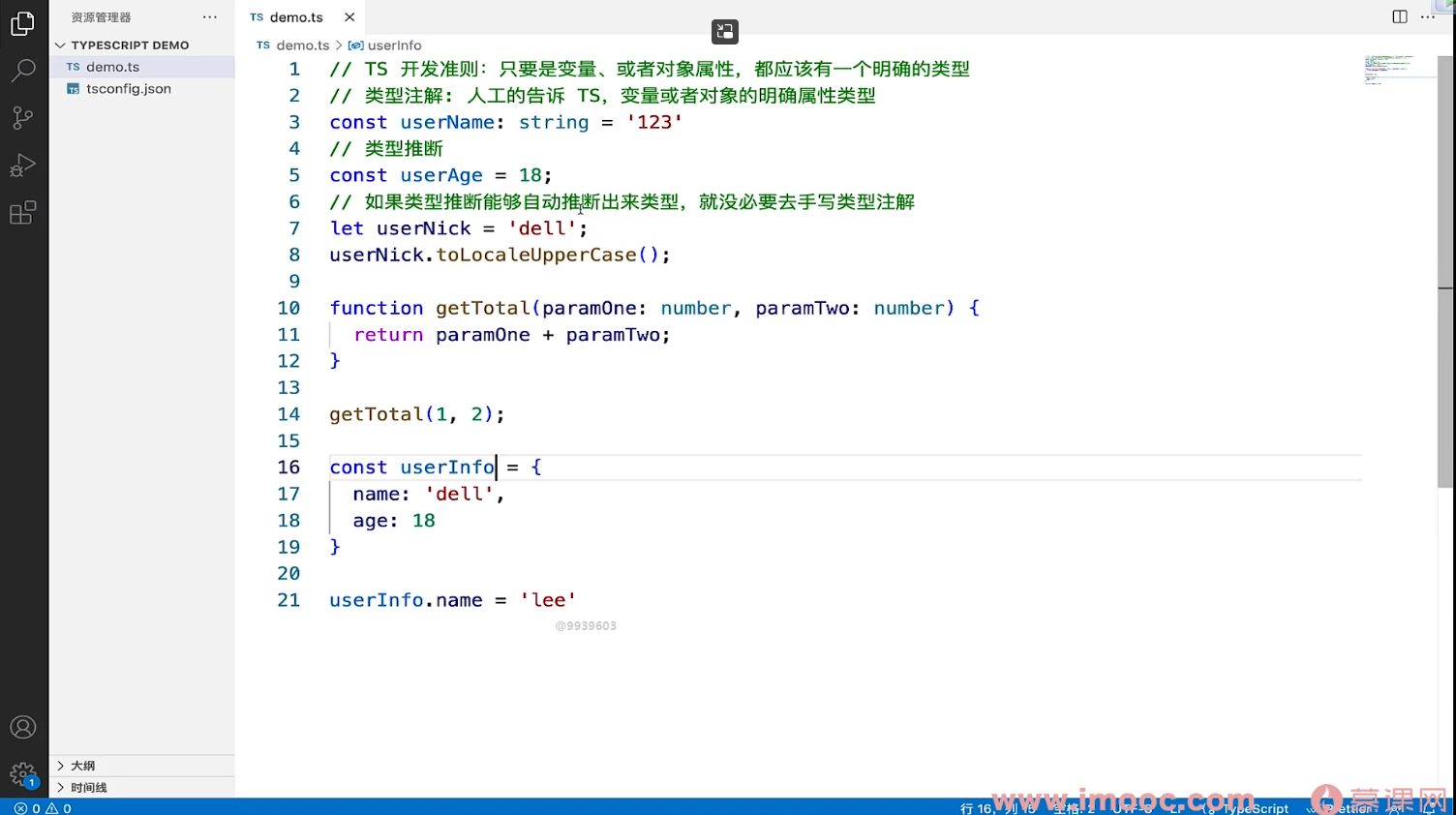The width and height of the screenshot is (1456, 815).
Task: Select tsconfig.json in the explorer
Action: pos(129,88)
